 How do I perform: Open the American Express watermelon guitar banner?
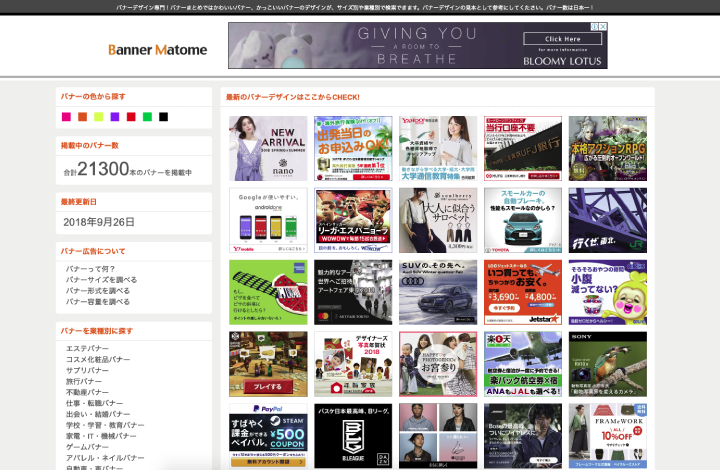268,292
